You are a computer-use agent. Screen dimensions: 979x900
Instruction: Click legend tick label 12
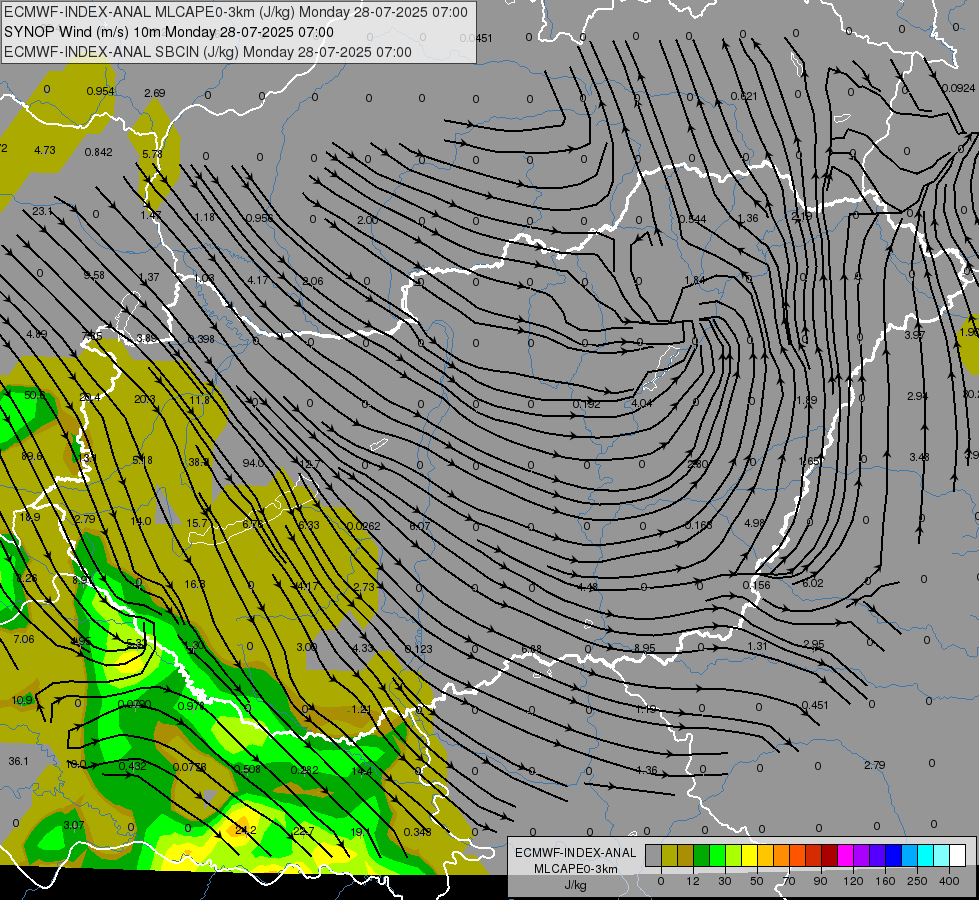pyautogui.click(x=692, y=881)
